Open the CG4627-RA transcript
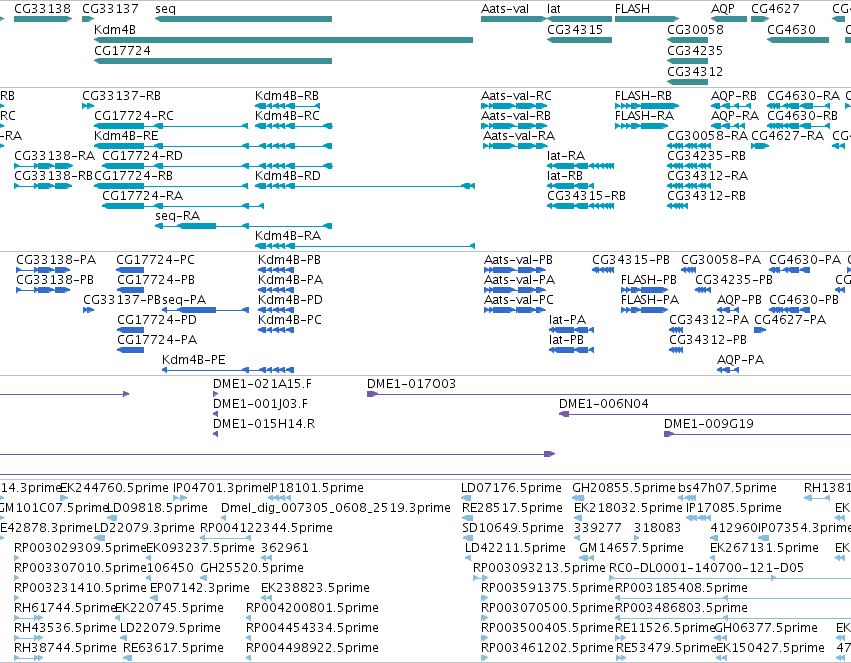 [x=760, y=145]
